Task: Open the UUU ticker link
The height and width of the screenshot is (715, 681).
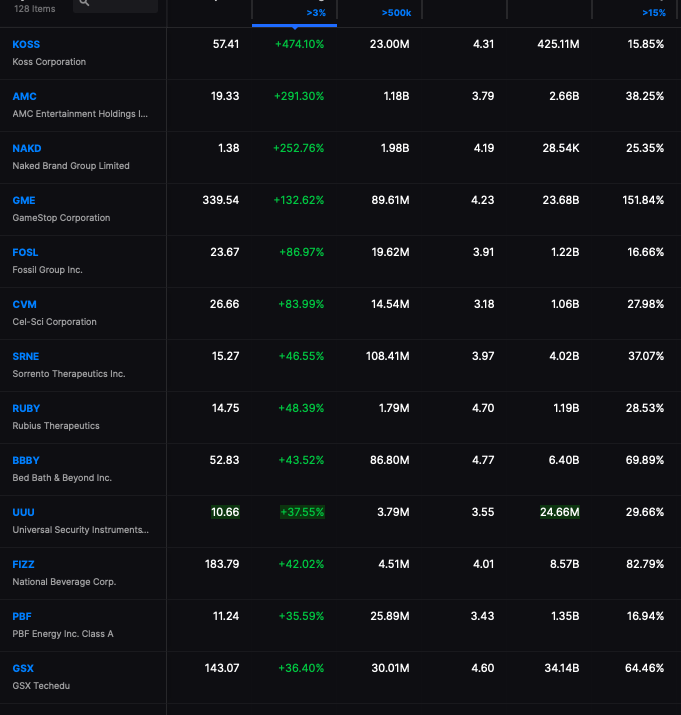Action: (23, 512)
